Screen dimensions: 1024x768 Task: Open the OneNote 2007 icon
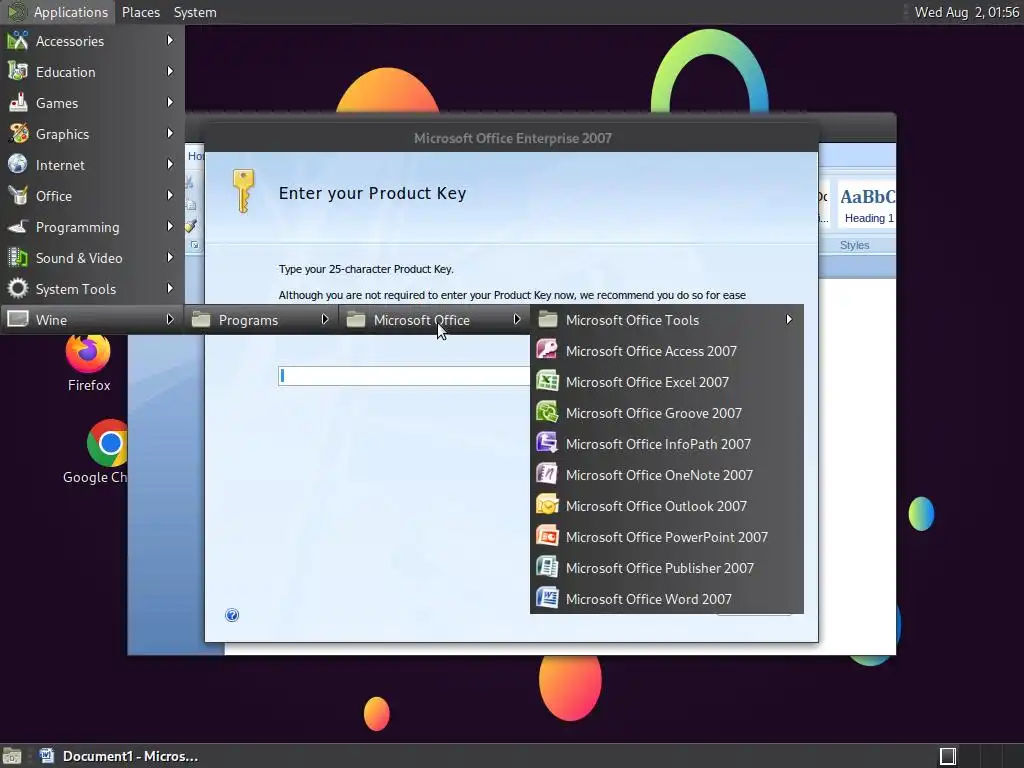(x=547, y=475)
